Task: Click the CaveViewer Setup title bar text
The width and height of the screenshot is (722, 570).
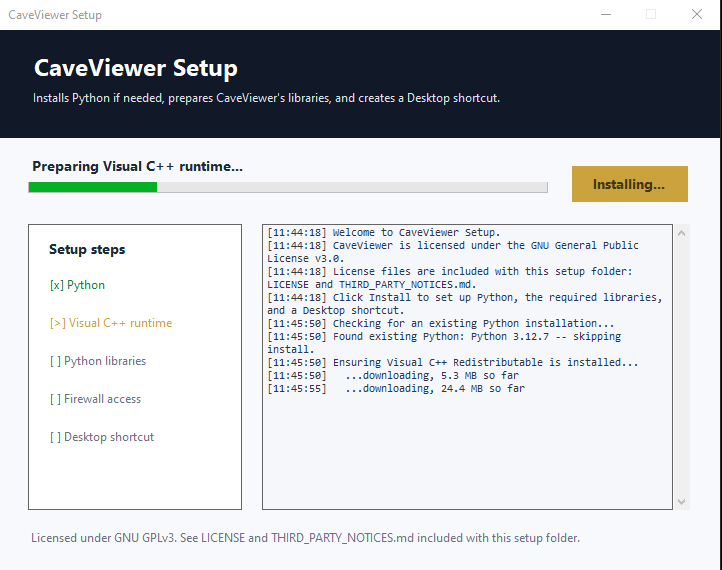Action: point(55,15)
